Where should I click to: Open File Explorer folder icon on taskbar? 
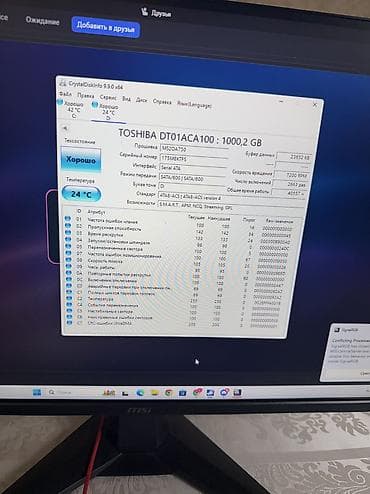coord(154,393)
